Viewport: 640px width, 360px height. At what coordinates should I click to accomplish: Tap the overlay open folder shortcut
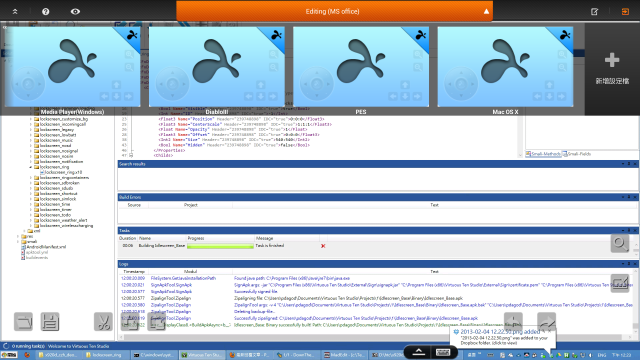tap(23, 322)
